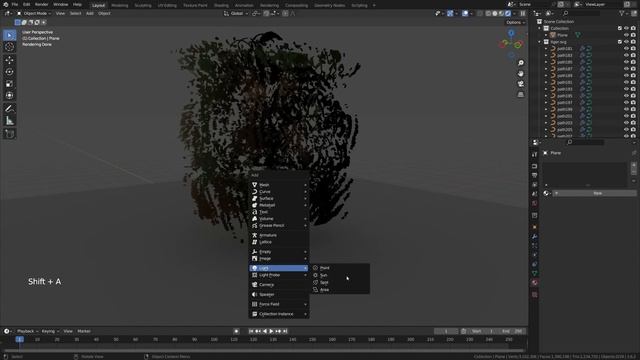
Task: Open the Object Mode dropdown
Action: (34, 13)
